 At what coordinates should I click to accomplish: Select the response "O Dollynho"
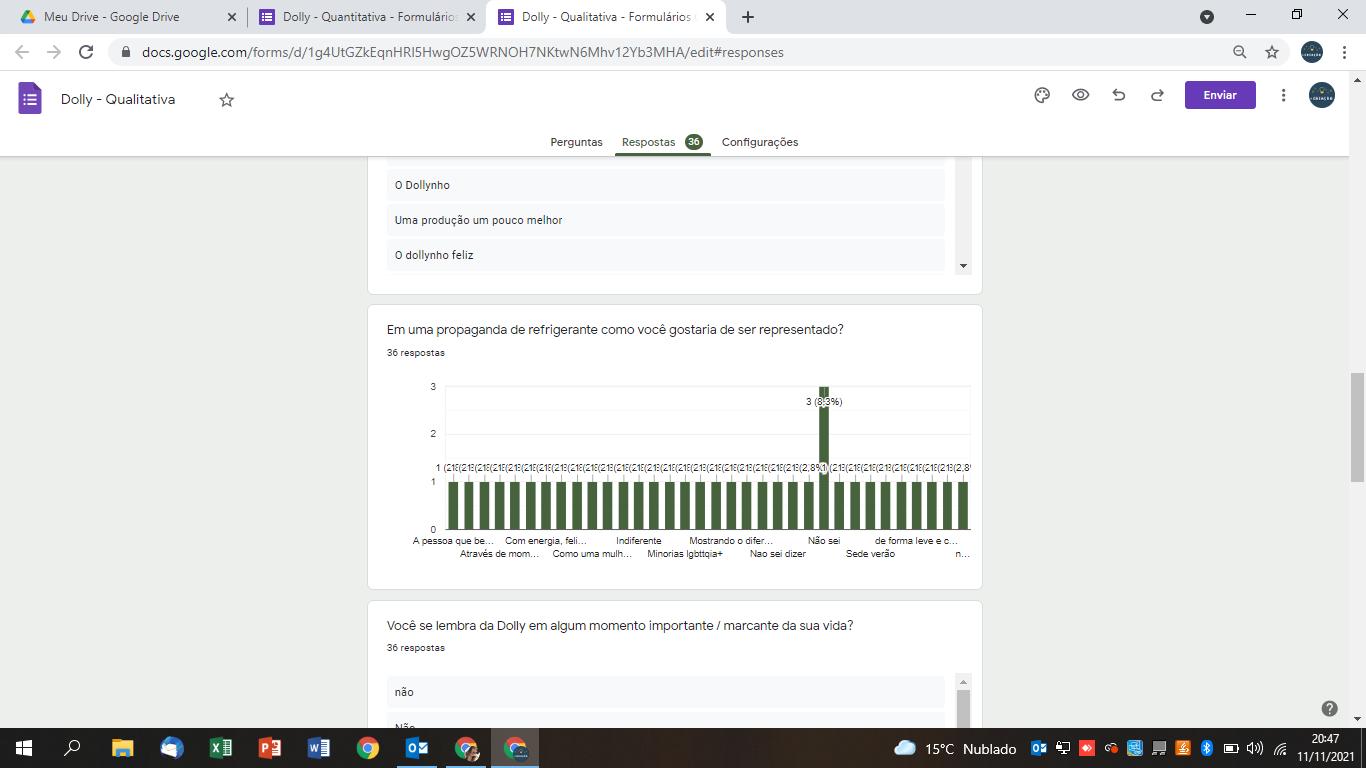point(666,185)
